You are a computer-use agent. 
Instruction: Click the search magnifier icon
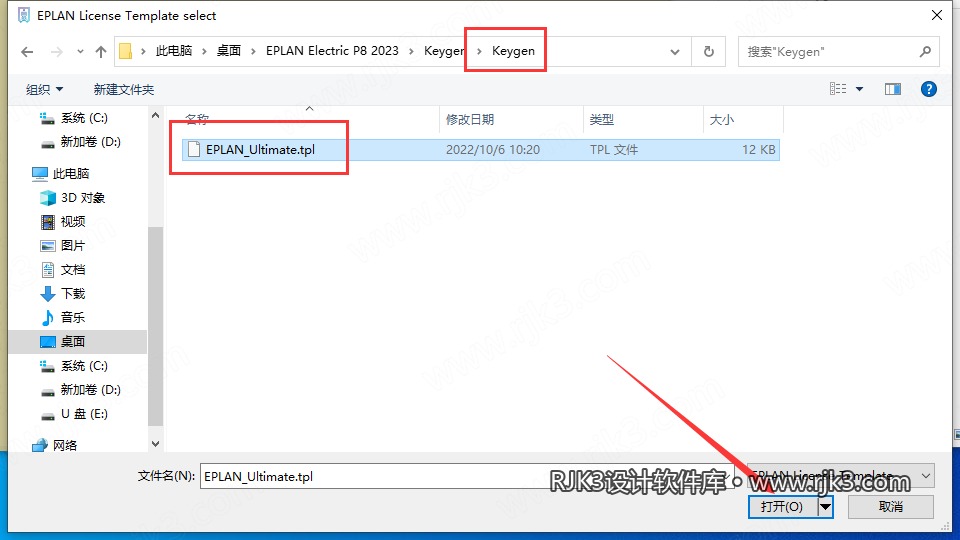click(x=925, y=52)
